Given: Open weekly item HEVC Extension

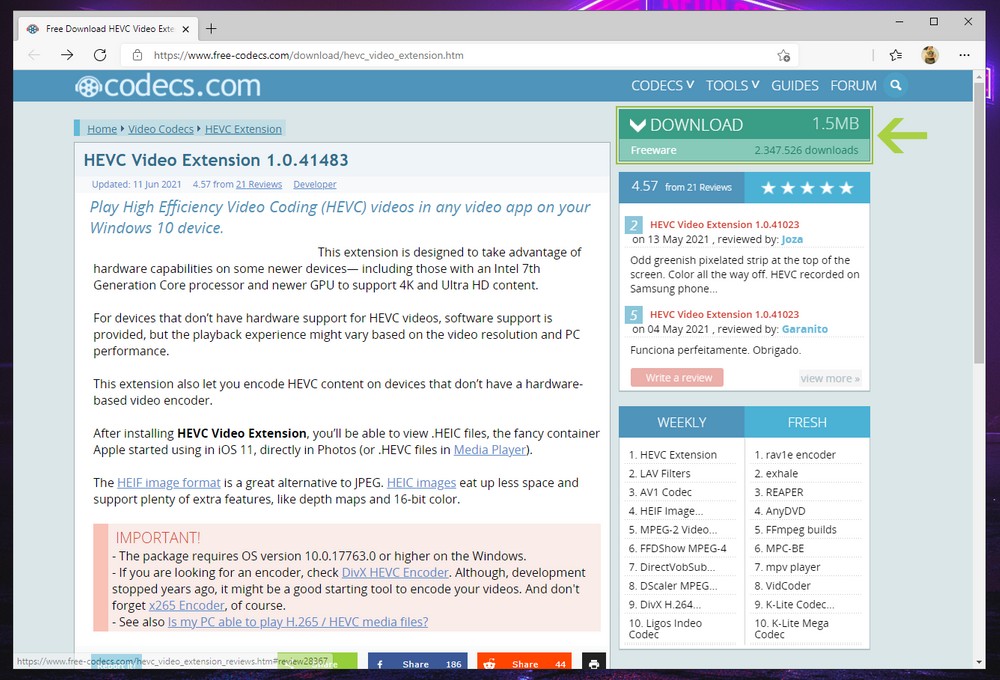Looking at the screenshot, I should pos(673,455).
